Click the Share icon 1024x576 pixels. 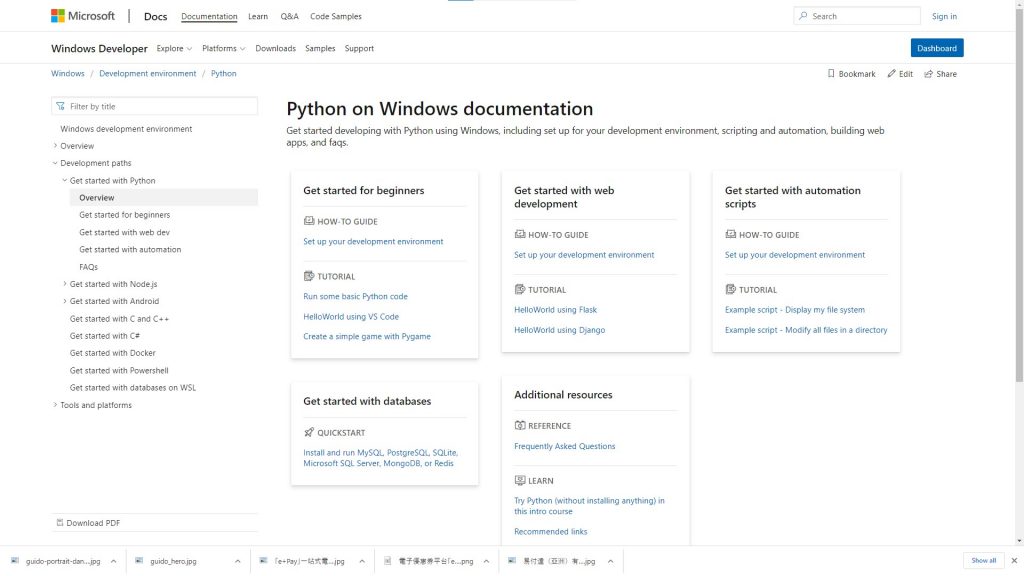pos(929,74)
